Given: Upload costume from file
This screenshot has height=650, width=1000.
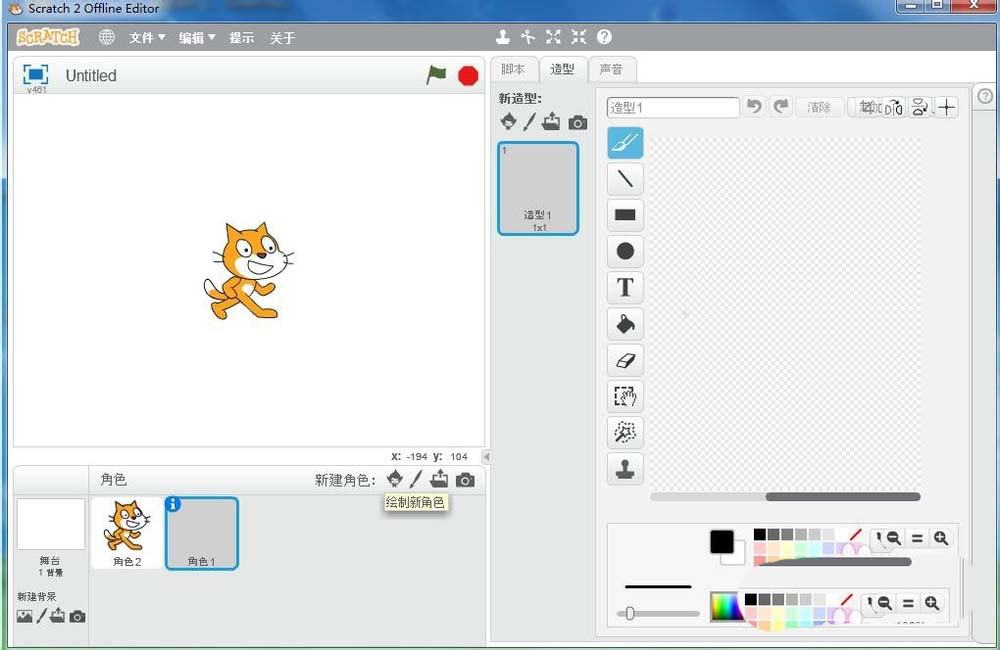Looking at the screenshot, I should (x=551, y=121).
